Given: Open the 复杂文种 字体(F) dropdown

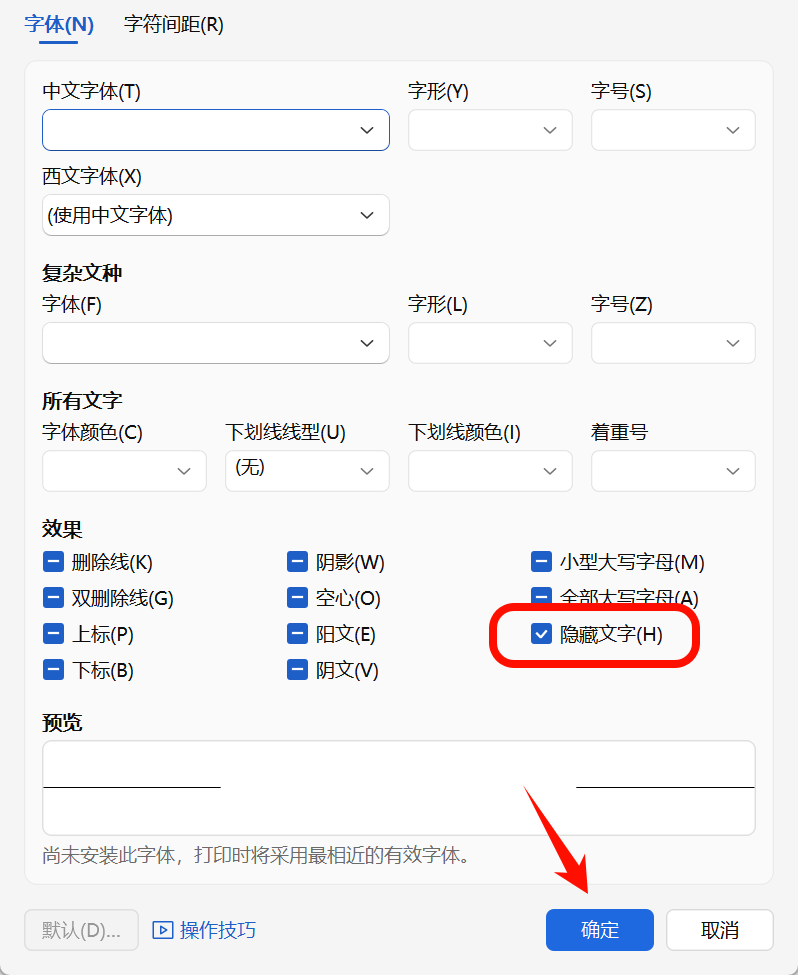Looking at the screenshot, I should point(216,343).
